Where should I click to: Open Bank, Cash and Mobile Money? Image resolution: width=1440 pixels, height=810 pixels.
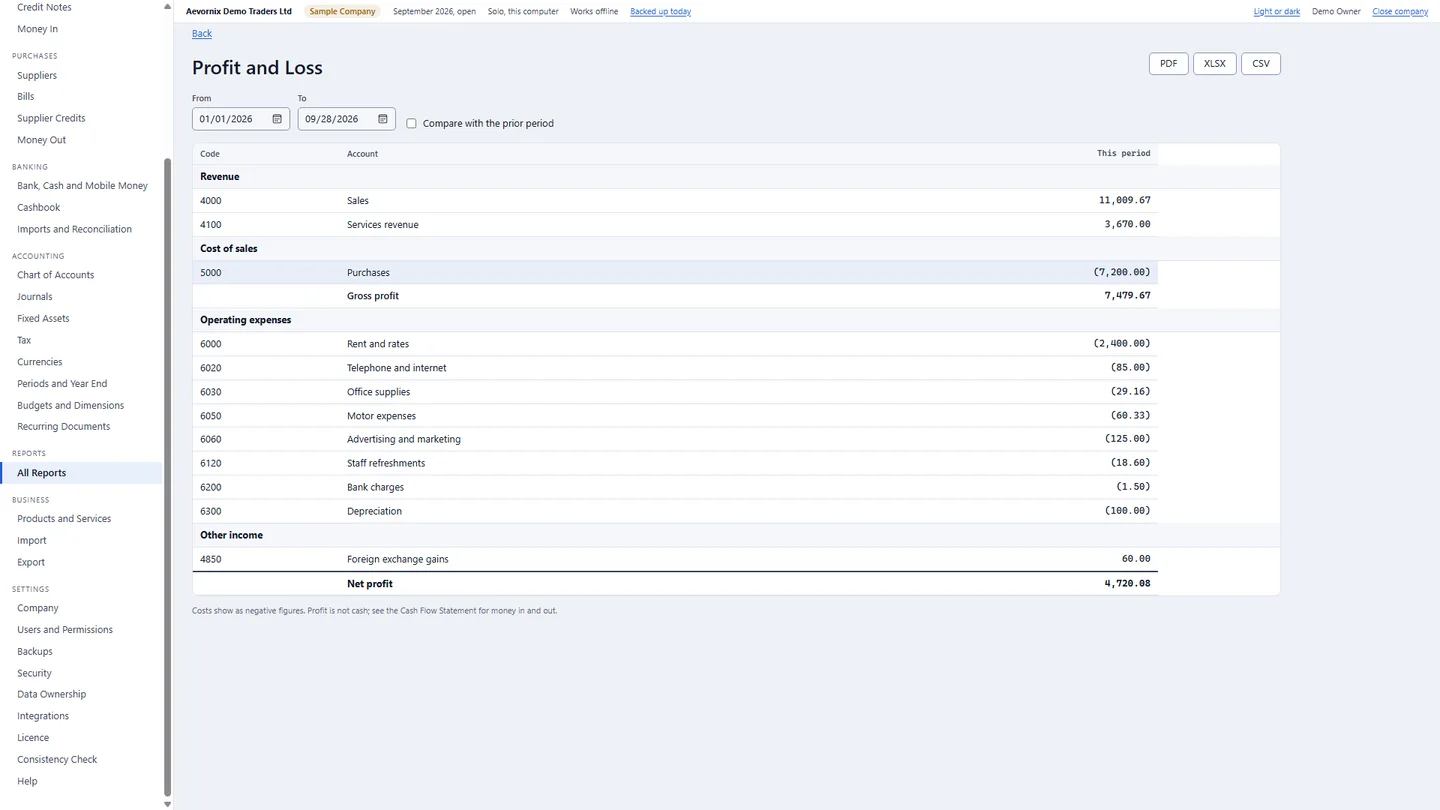coord(82,186)
